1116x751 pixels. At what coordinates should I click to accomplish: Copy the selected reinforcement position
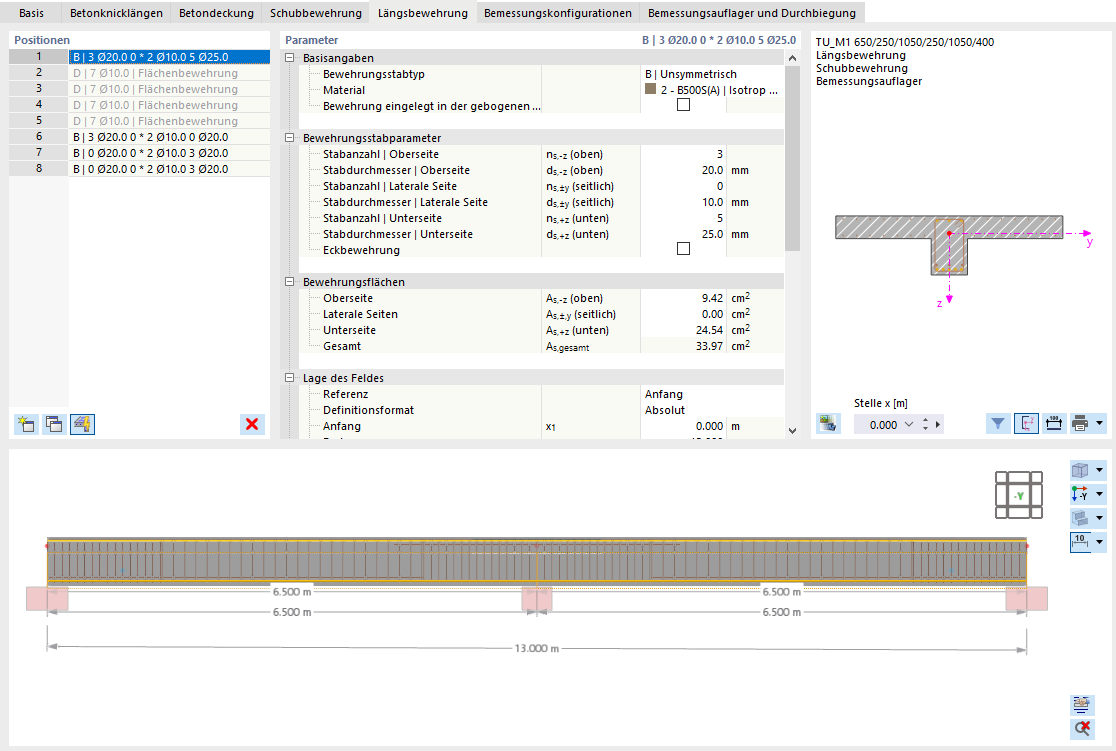click(x=54, y=424)
